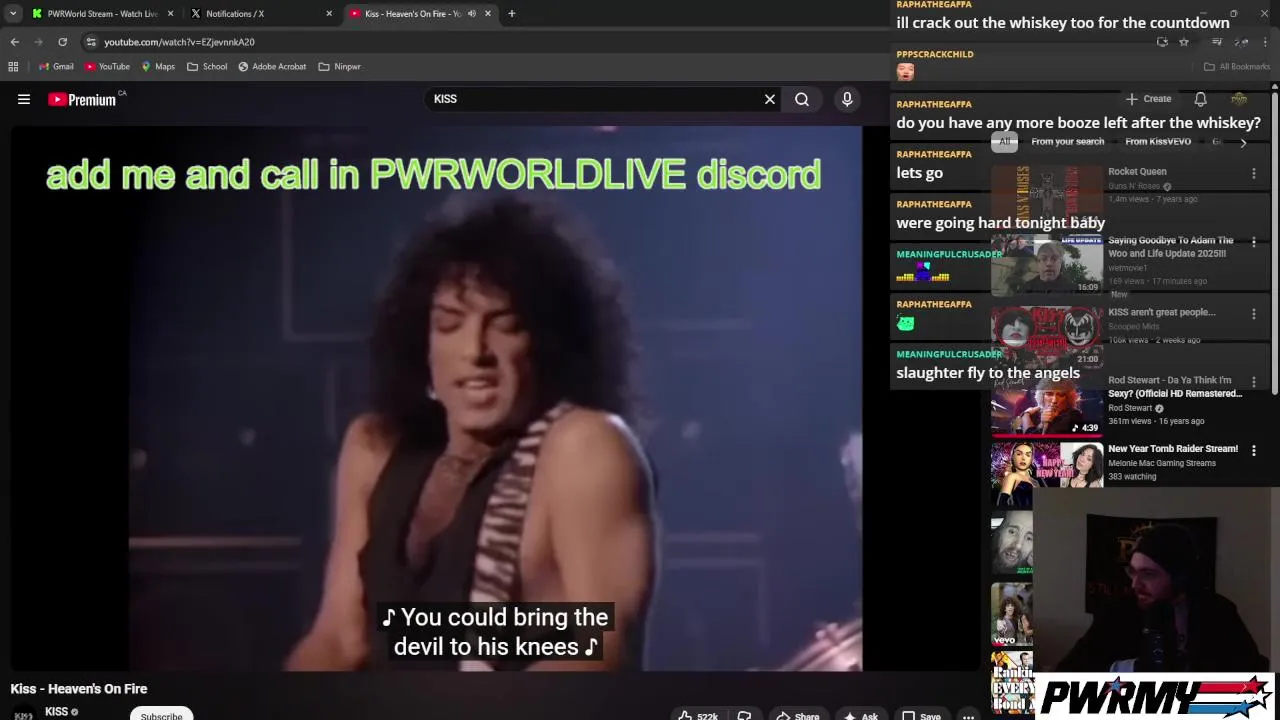Screen dimensions: 1280x720
Task: Open the Maps bookmark
Action: click(x=158, y=67)
